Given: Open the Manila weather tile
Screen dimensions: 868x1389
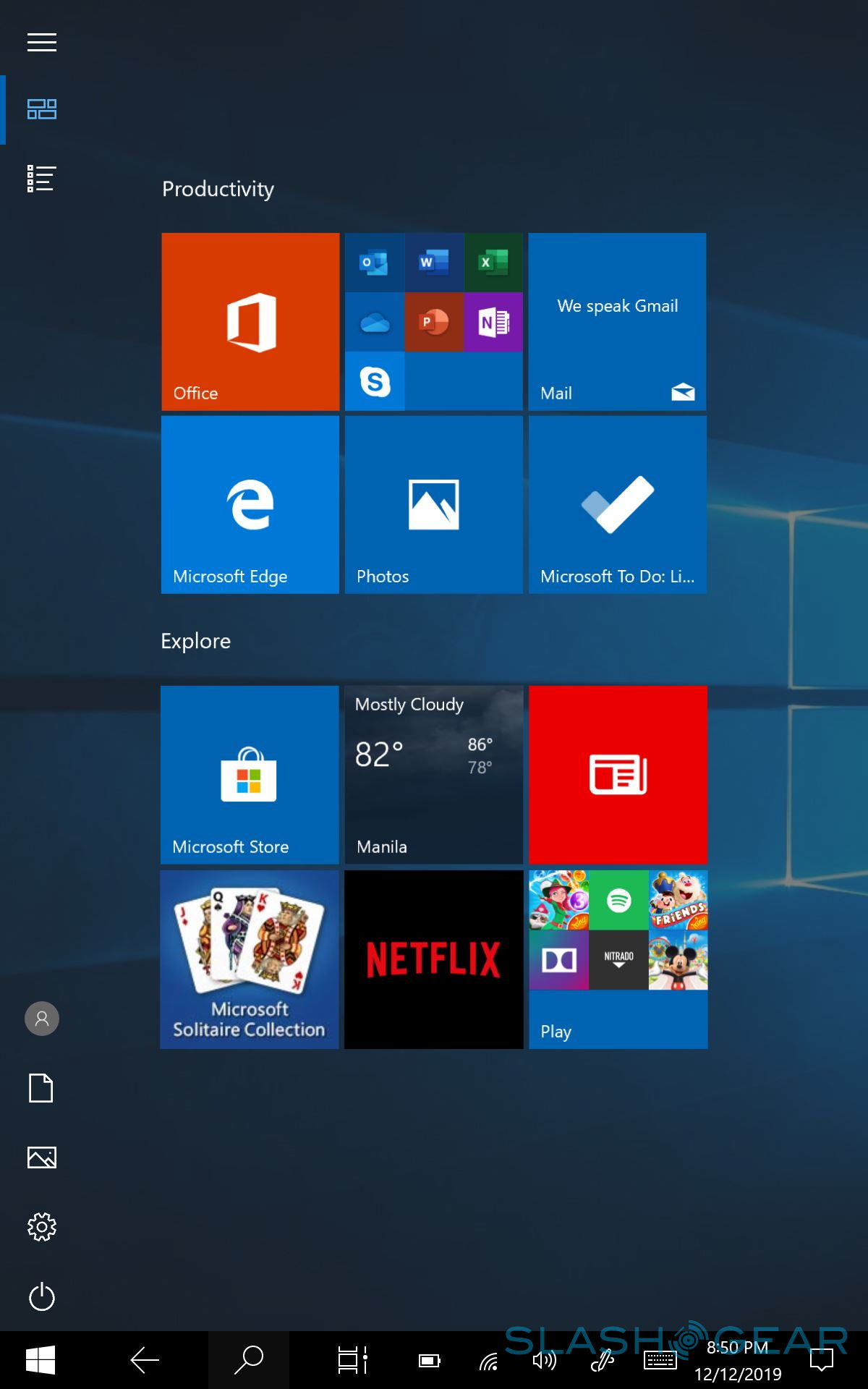Looking at the screenshot, I should 434,775.
